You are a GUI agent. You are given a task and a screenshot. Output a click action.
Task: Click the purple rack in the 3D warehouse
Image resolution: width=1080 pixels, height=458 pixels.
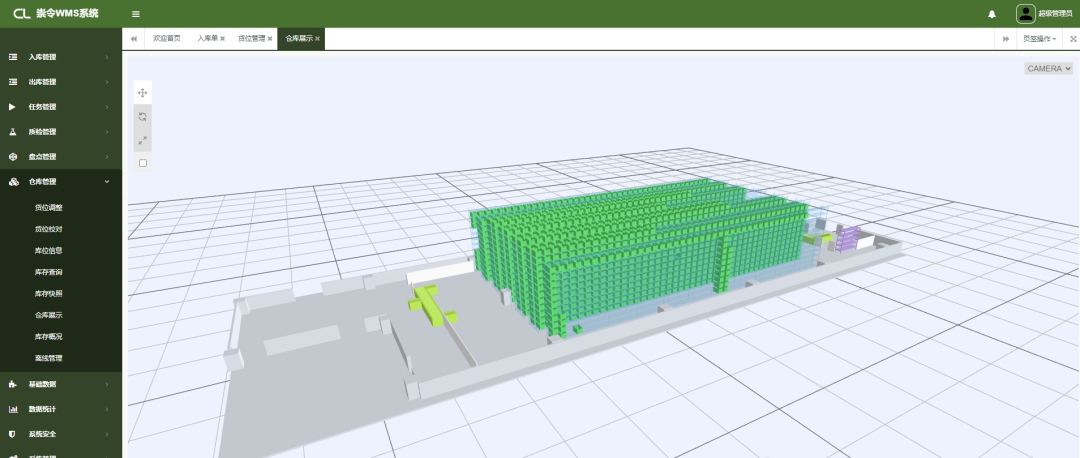click(x=848, y=238)
